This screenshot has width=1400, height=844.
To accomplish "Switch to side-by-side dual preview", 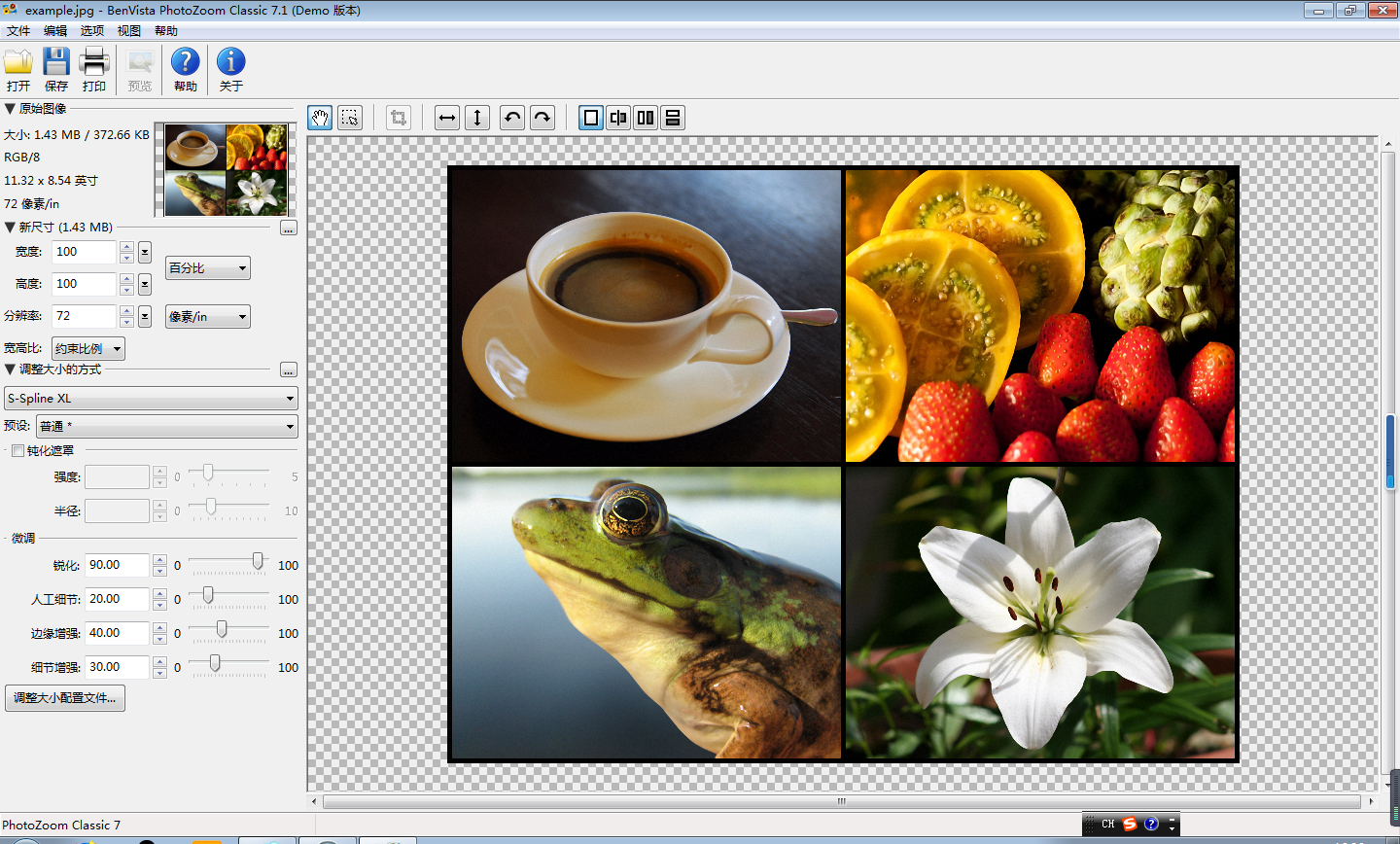I will [x=646, y=118].
